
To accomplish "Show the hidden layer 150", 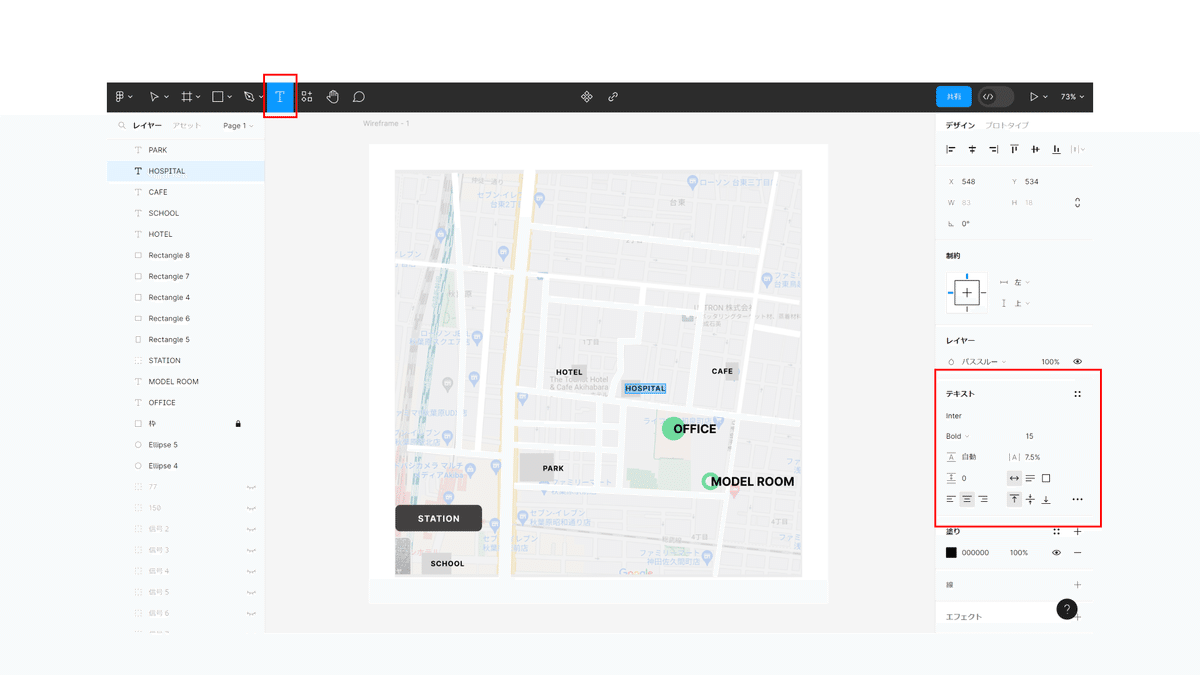I will click(252, 508).
